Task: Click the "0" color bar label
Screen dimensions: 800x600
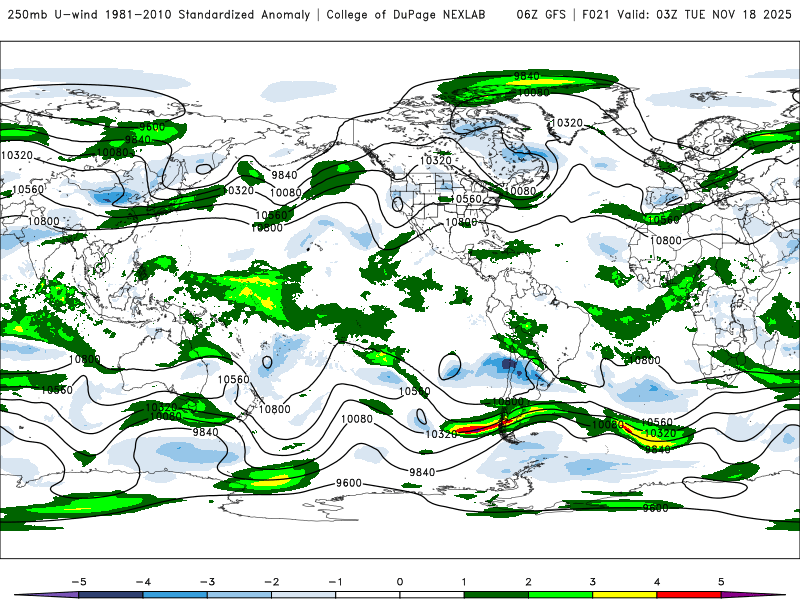Action: (400, 582)
